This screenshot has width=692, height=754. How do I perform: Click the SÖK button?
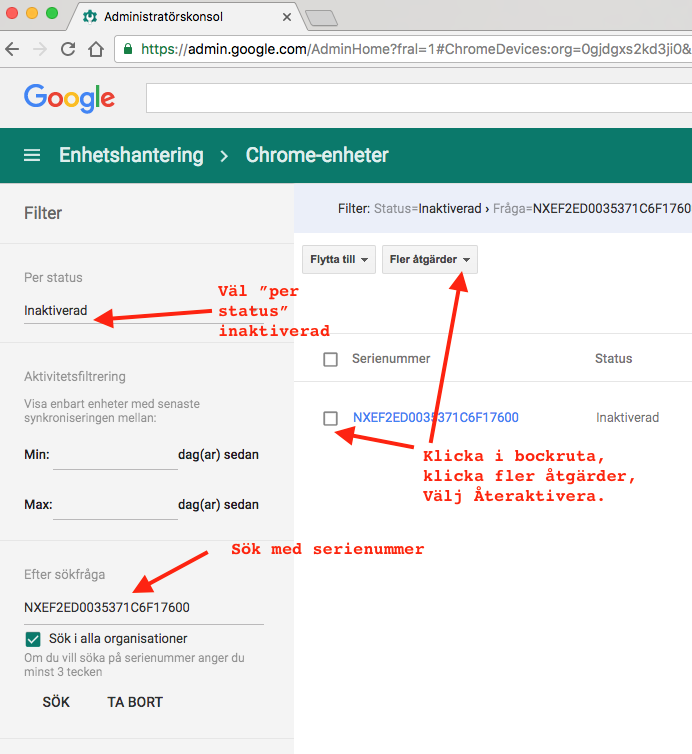56,703
